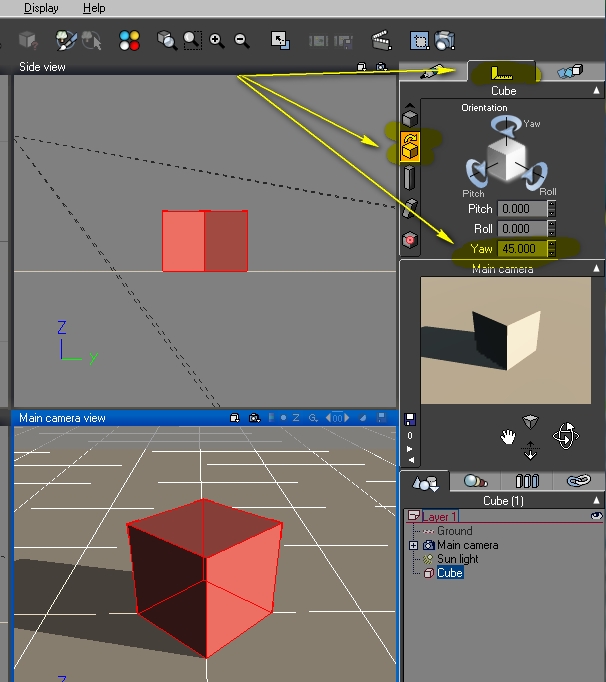Switch to the numerics ruler tab
The width and height of the screenshot is (606, 682).
(x=502, y=72)
